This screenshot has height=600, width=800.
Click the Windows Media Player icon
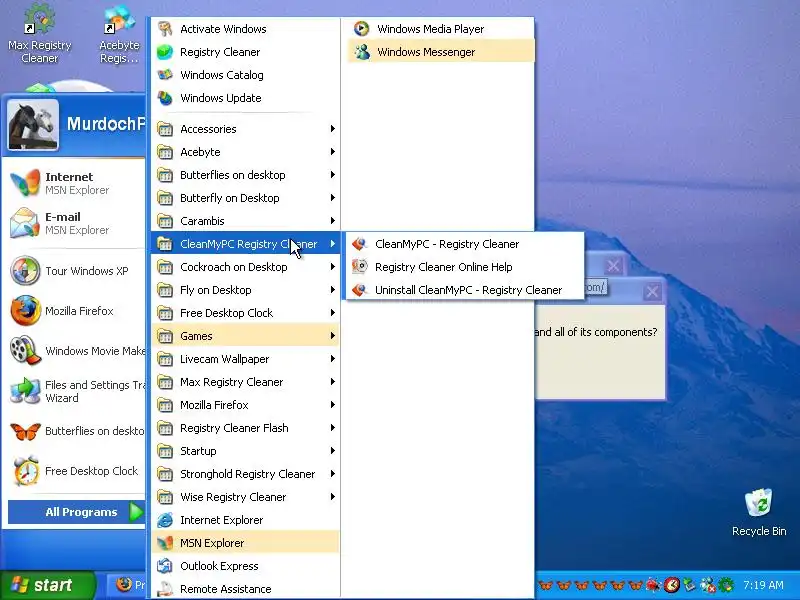362,29
